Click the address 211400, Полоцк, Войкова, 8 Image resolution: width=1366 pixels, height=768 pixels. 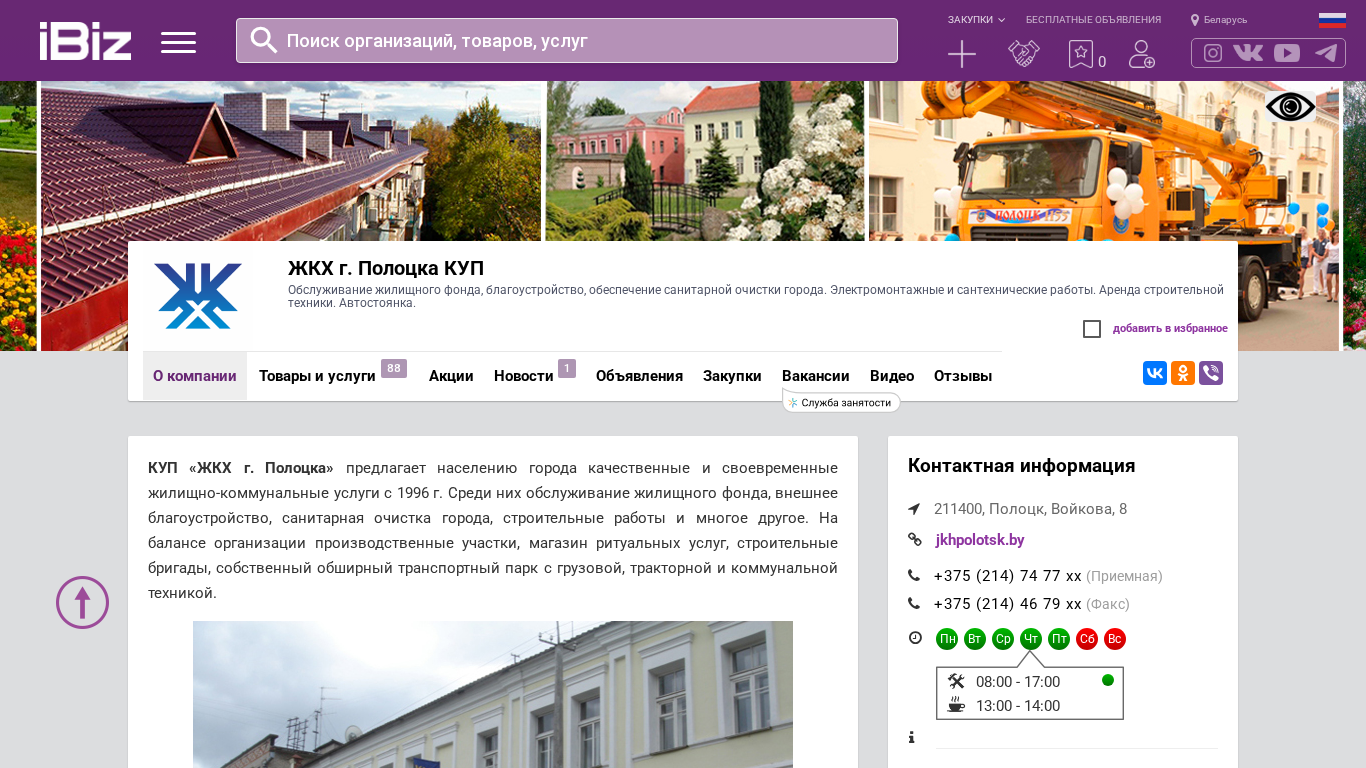click(x=1030, y=509)
